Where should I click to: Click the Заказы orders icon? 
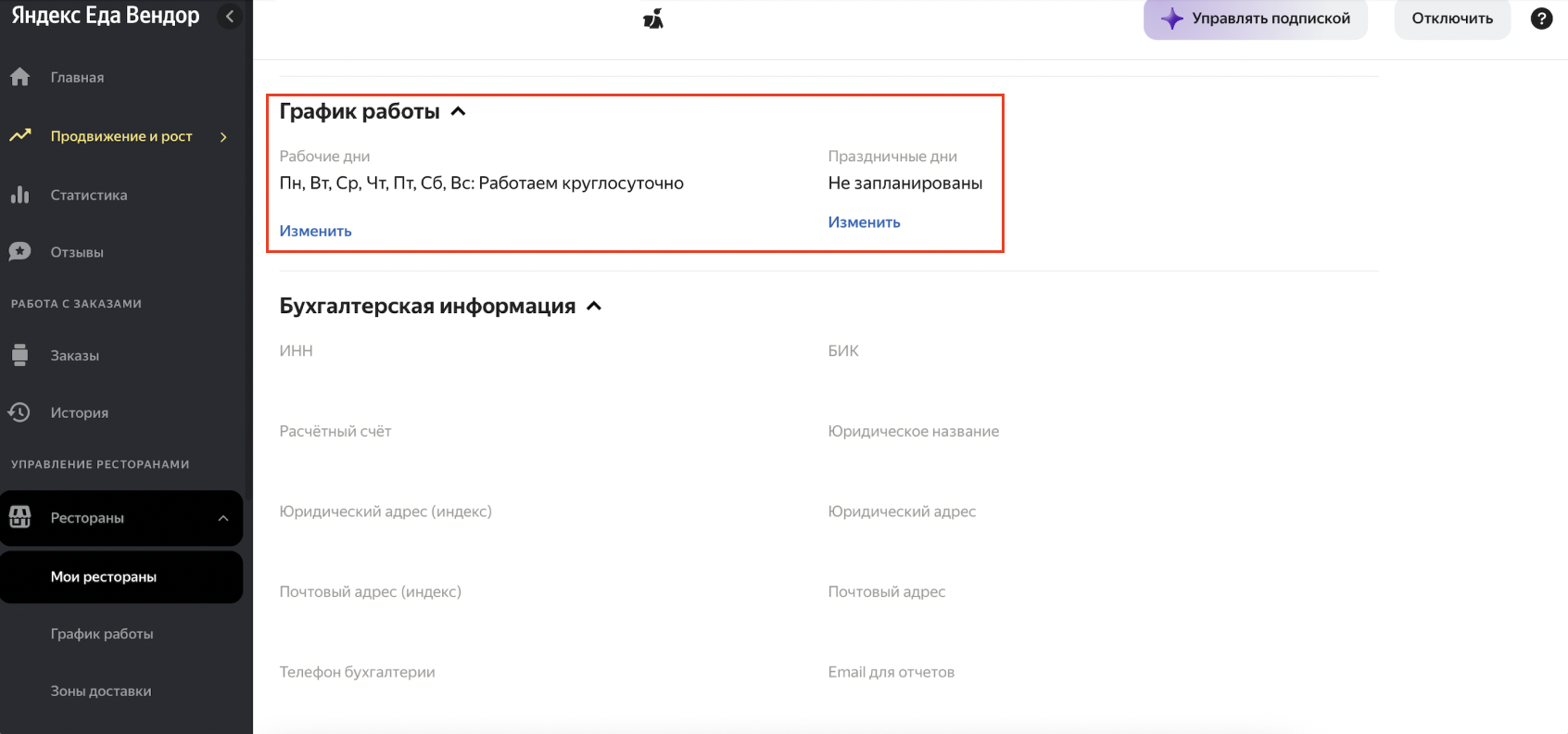(x=19, y=355)
